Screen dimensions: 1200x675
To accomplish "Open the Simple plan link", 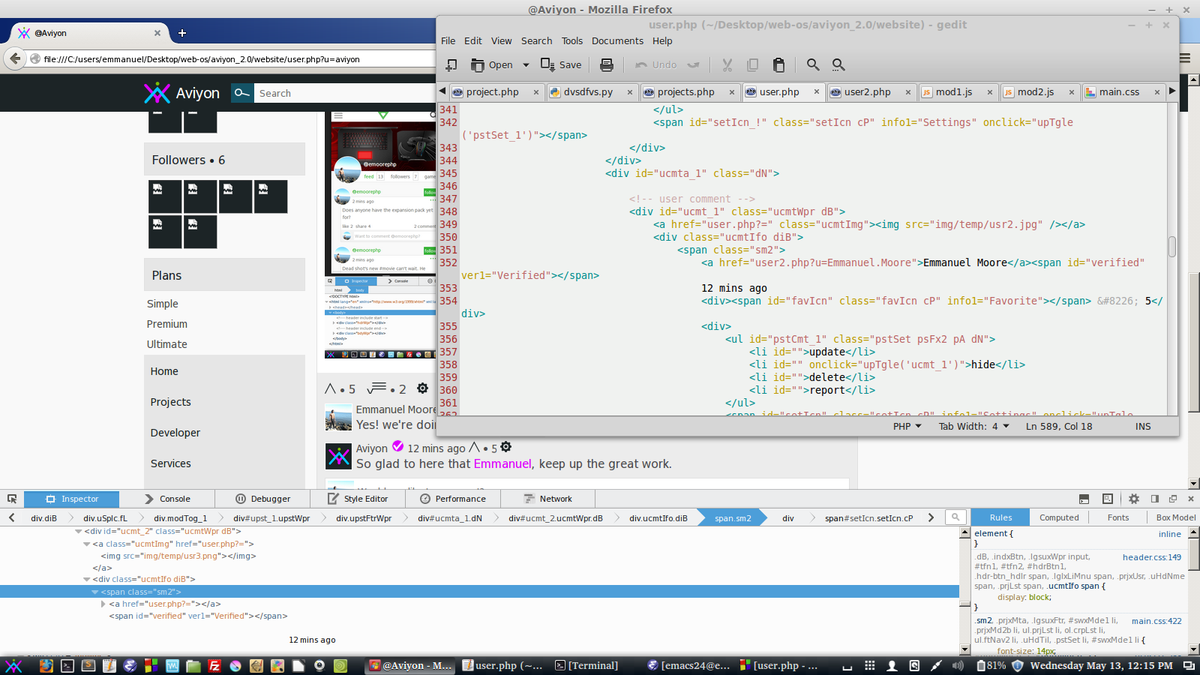I will click(163, 304).
